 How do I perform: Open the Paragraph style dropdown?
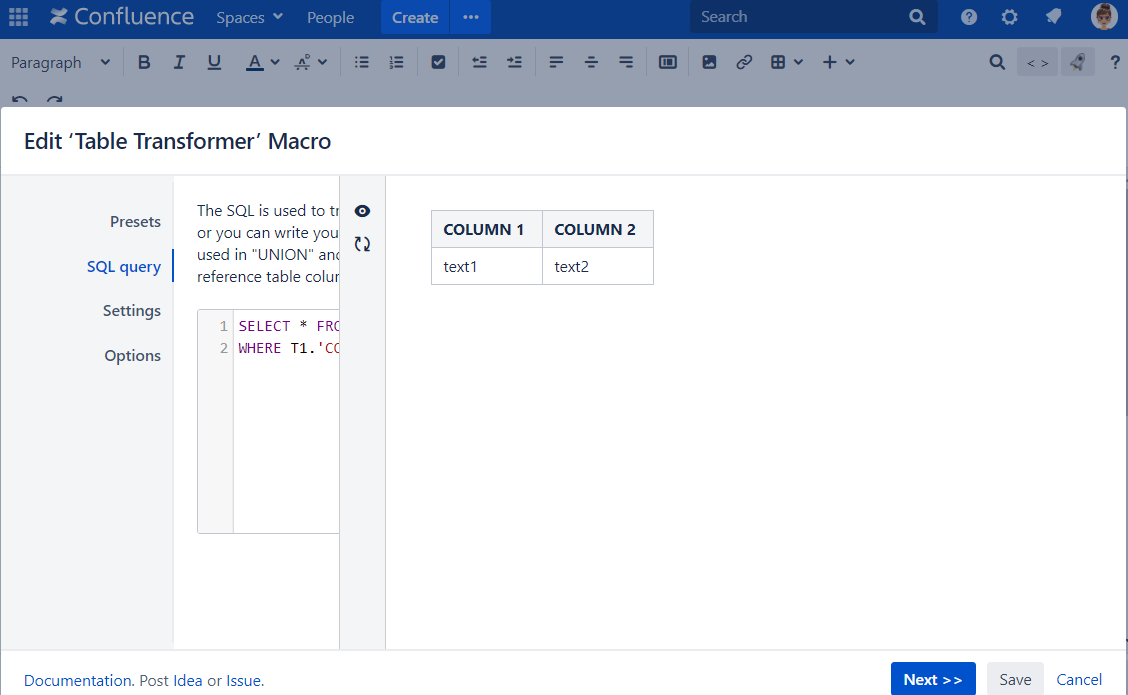[60, 61]
